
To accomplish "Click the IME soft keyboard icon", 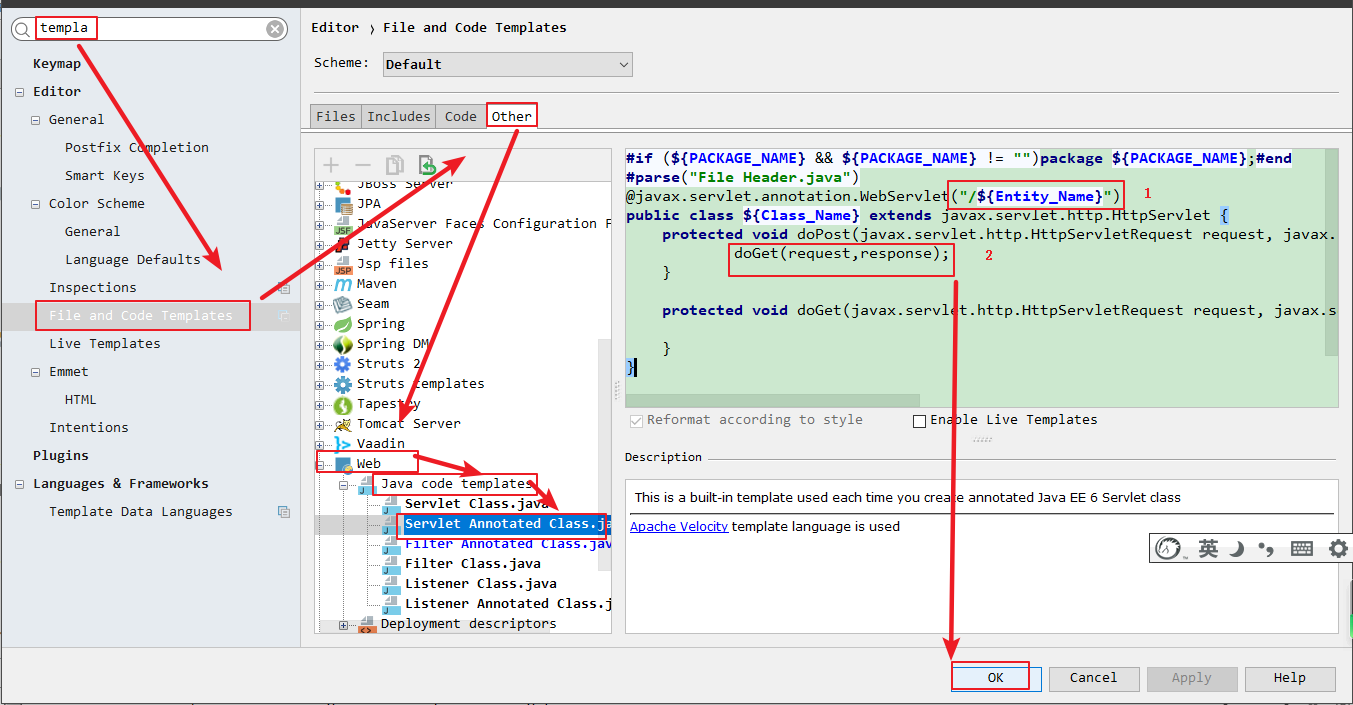I will tap(1302, 548).
